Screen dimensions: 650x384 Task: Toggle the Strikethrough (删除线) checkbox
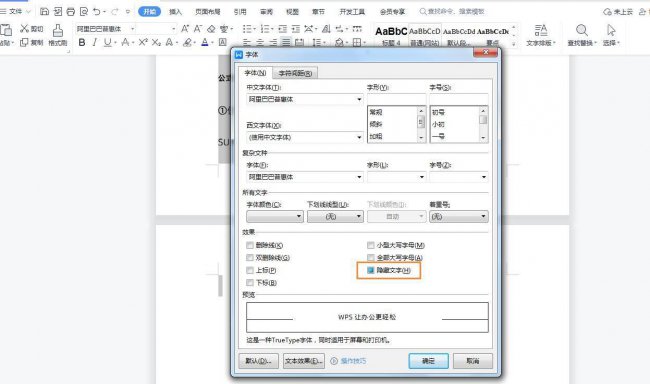click(x=250, y=245)
